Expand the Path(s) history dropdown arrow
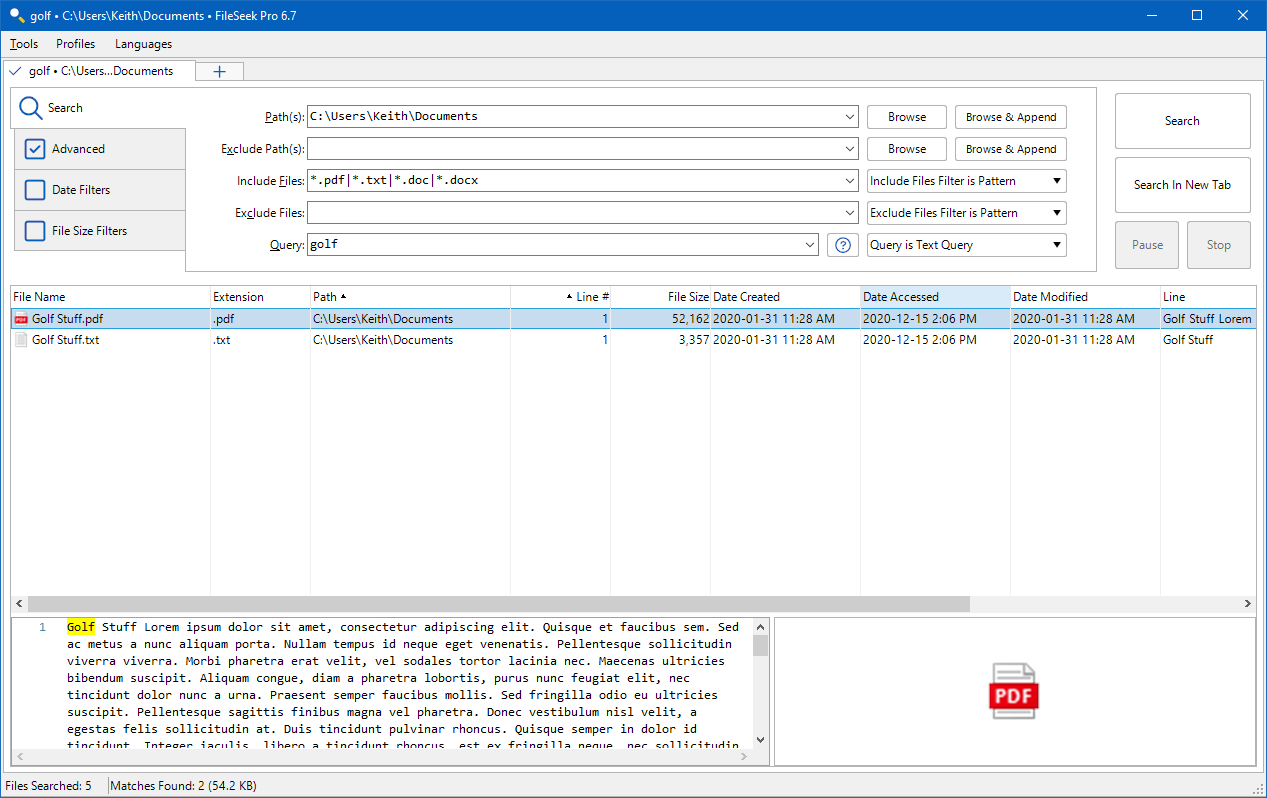Image resolution: width=1267 pixels, height=798 pixels. 849,117
